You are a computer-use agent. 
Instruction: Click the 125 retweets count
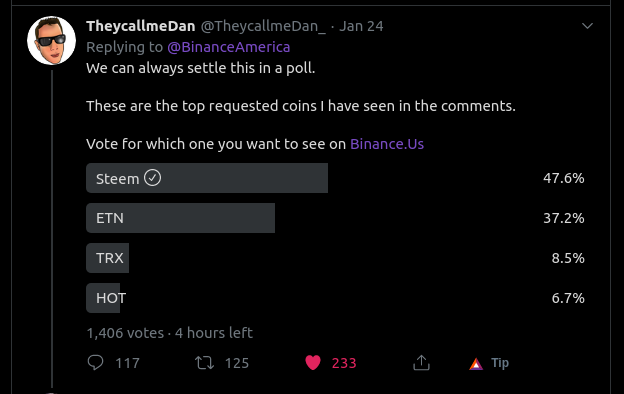[x=237, y=363]
